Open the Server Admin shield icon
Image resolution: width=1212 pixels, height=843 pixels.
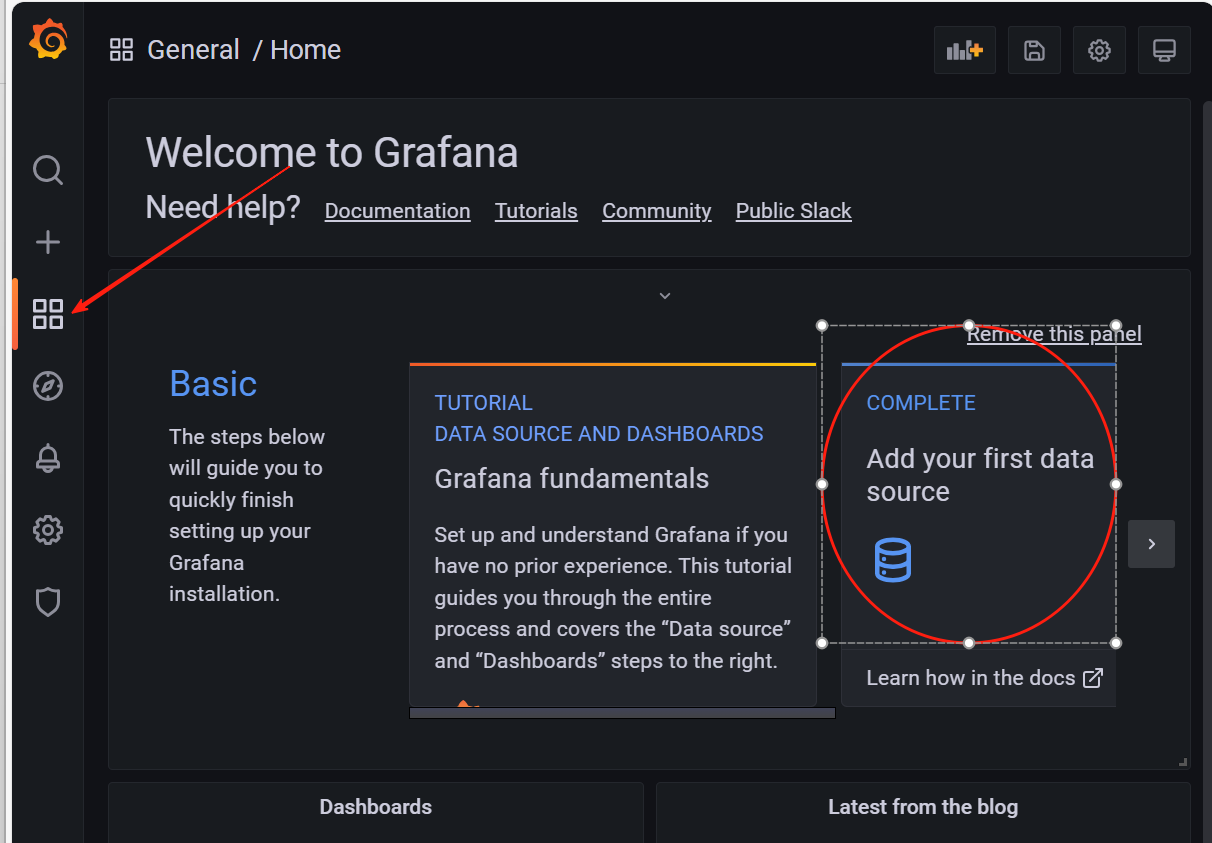pos(48,602)
